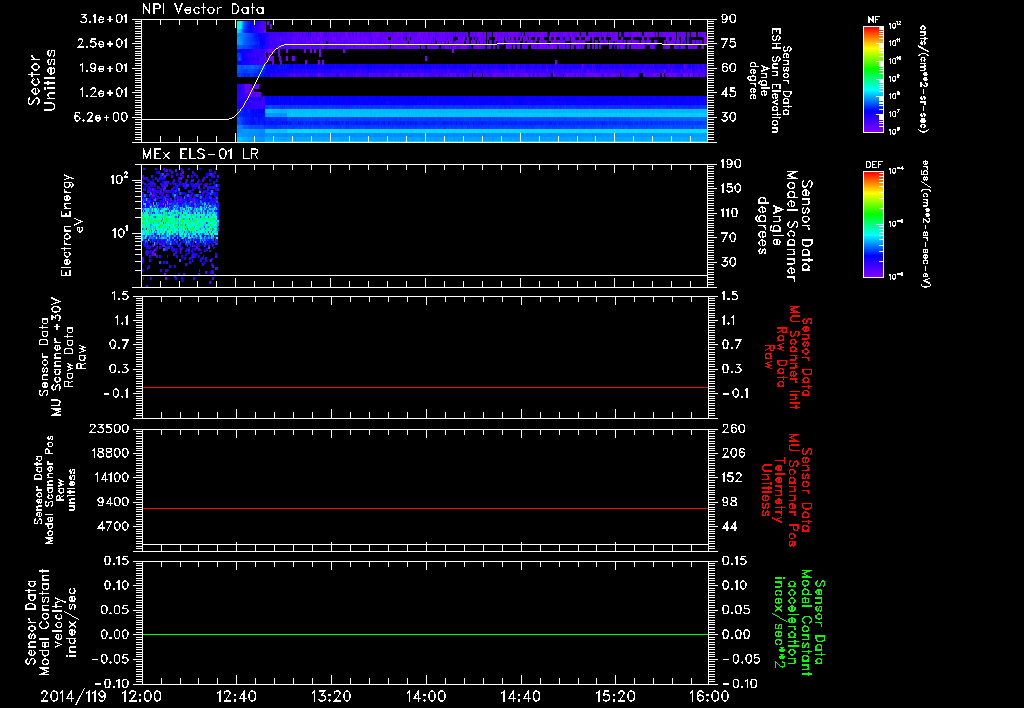This screenshot has height=708, width=1024.
Task: Click the 14:40 time axis label
Action: pos(520,696)
